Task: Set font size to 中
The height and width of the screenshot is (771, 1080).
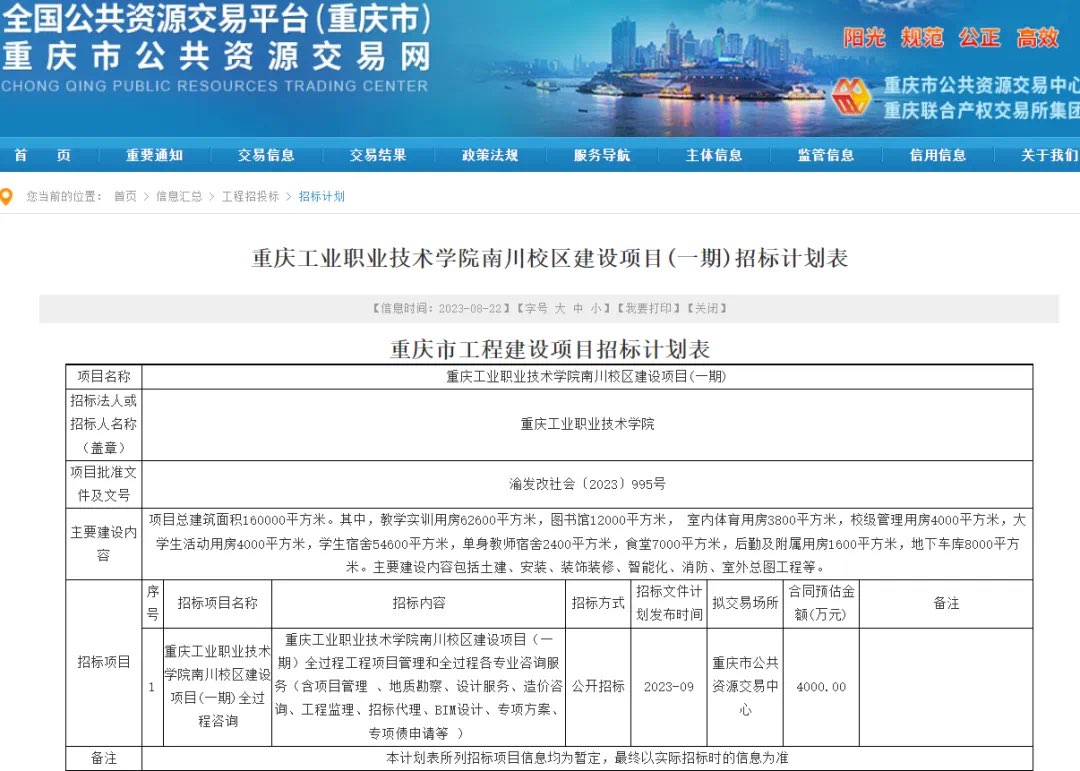Action: point(578,309)
